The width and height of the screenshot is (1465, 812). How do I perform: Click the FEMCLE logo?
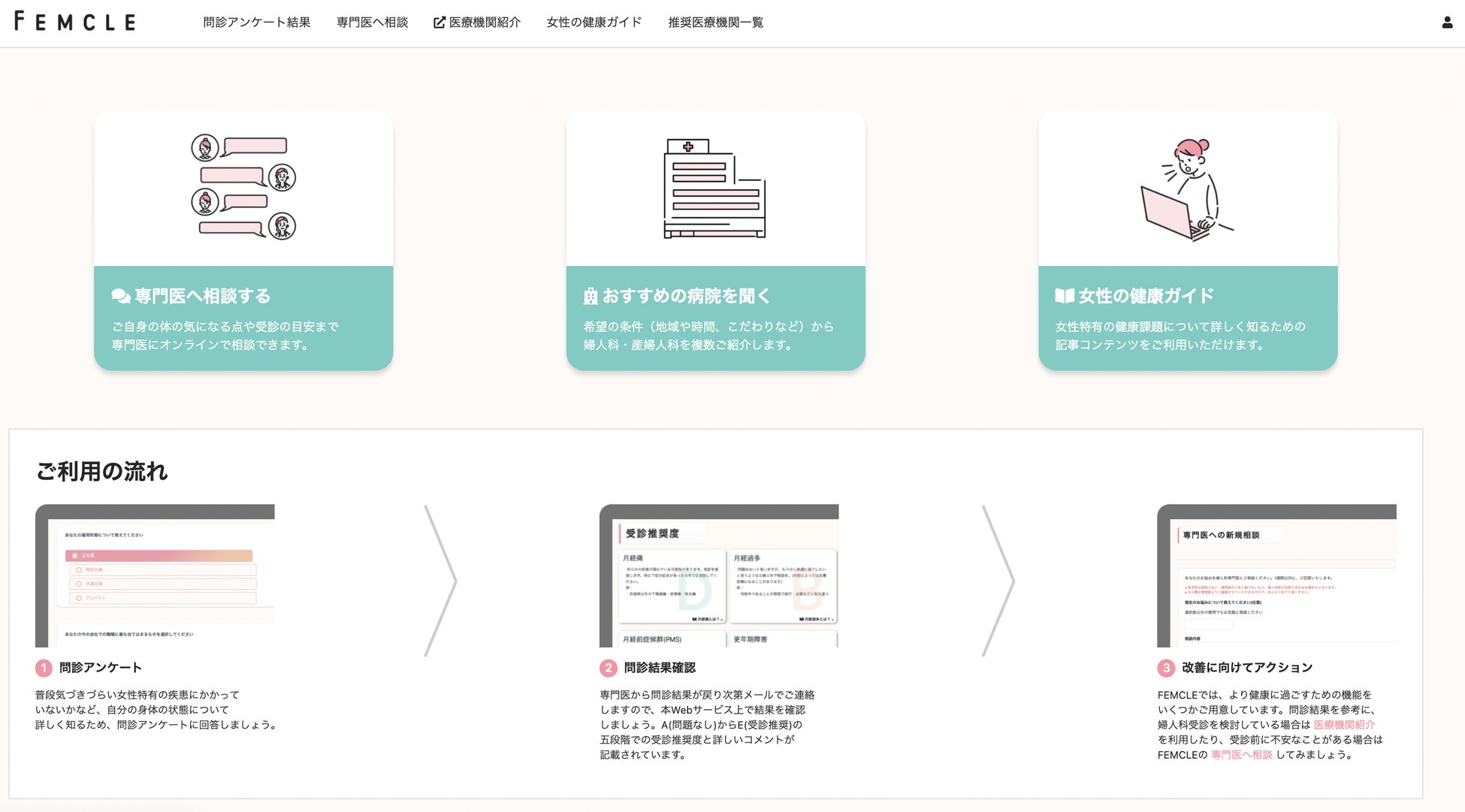click(75, 22)
